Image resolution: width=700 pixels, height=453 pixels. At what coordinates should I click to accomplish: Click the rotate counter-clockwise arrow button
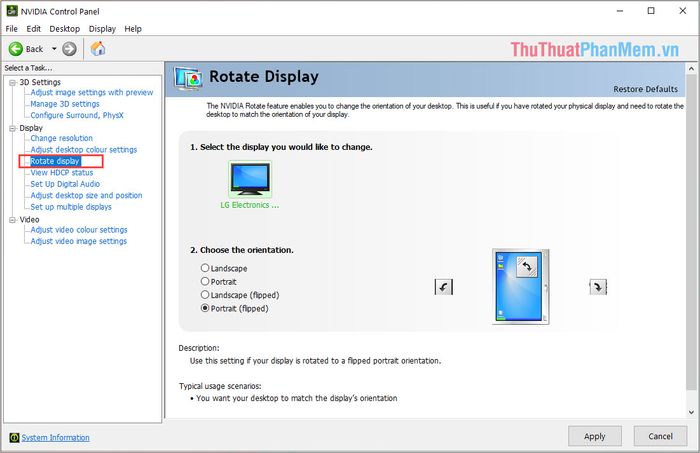[444, 287]
